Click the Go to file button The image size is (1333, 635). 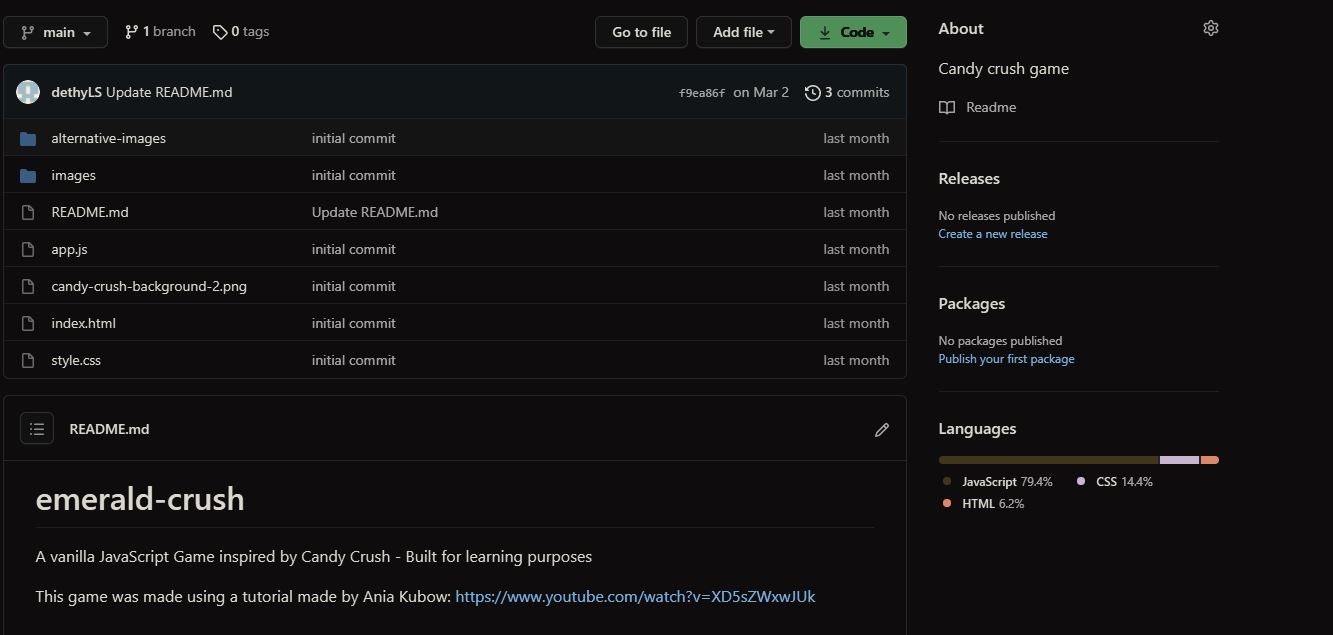[x=641, y=32]
